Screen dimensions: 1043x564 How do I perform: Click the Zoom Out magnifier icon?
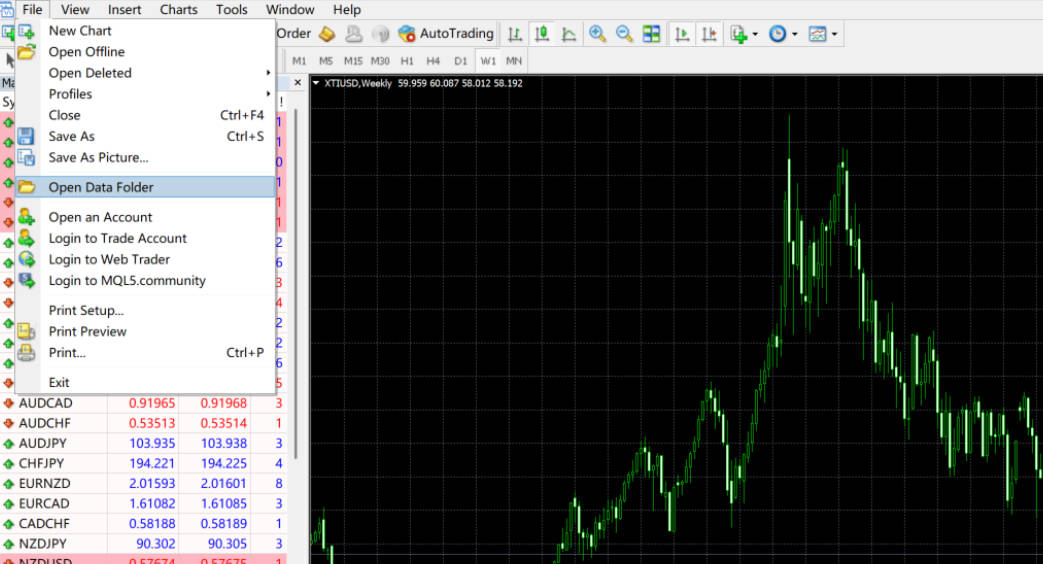[x=625, y=34]
